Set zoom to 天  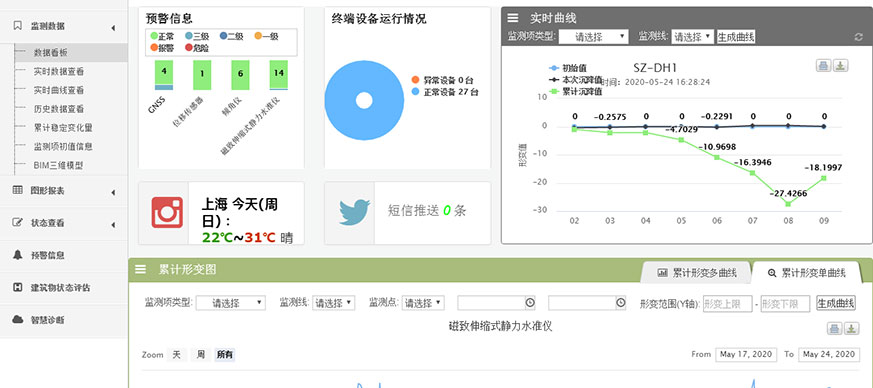coord(176,355)
